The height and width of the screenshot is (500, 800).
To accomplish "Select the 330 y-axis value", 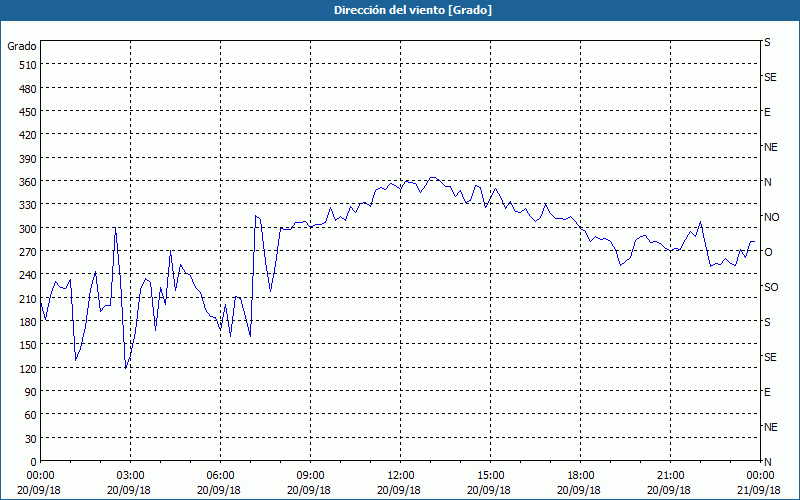I will tap(28, 206).
